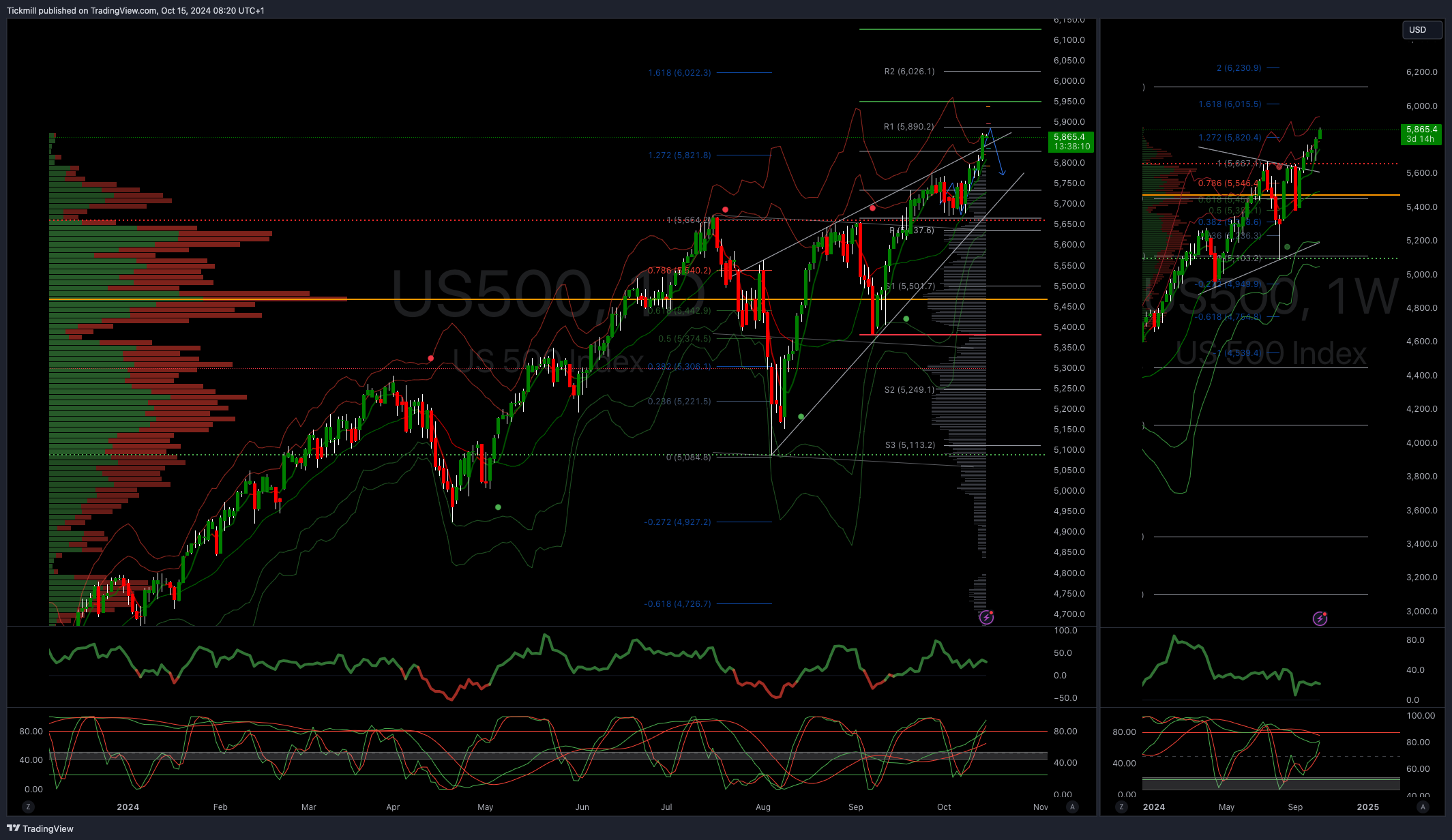Click the 2024 label on the daily time axis
Image resolution: width=1452 pixels, height=840 pixels.
128,807
